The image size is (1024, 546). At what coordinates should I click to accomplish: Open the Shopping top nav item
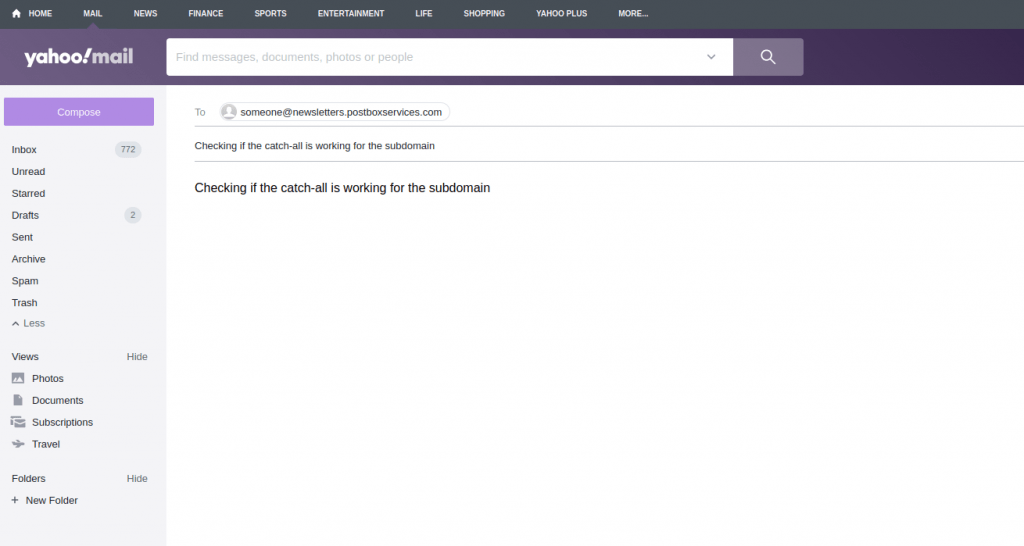pyautogui.click(x=484, y=13)
